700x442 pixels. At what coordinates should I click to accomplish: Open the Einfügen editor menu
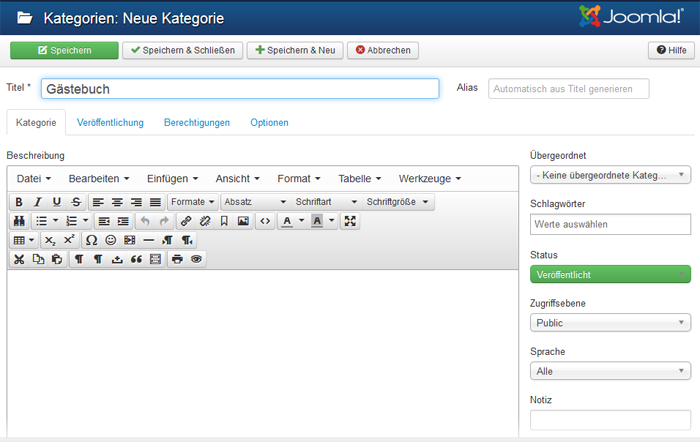172,178
